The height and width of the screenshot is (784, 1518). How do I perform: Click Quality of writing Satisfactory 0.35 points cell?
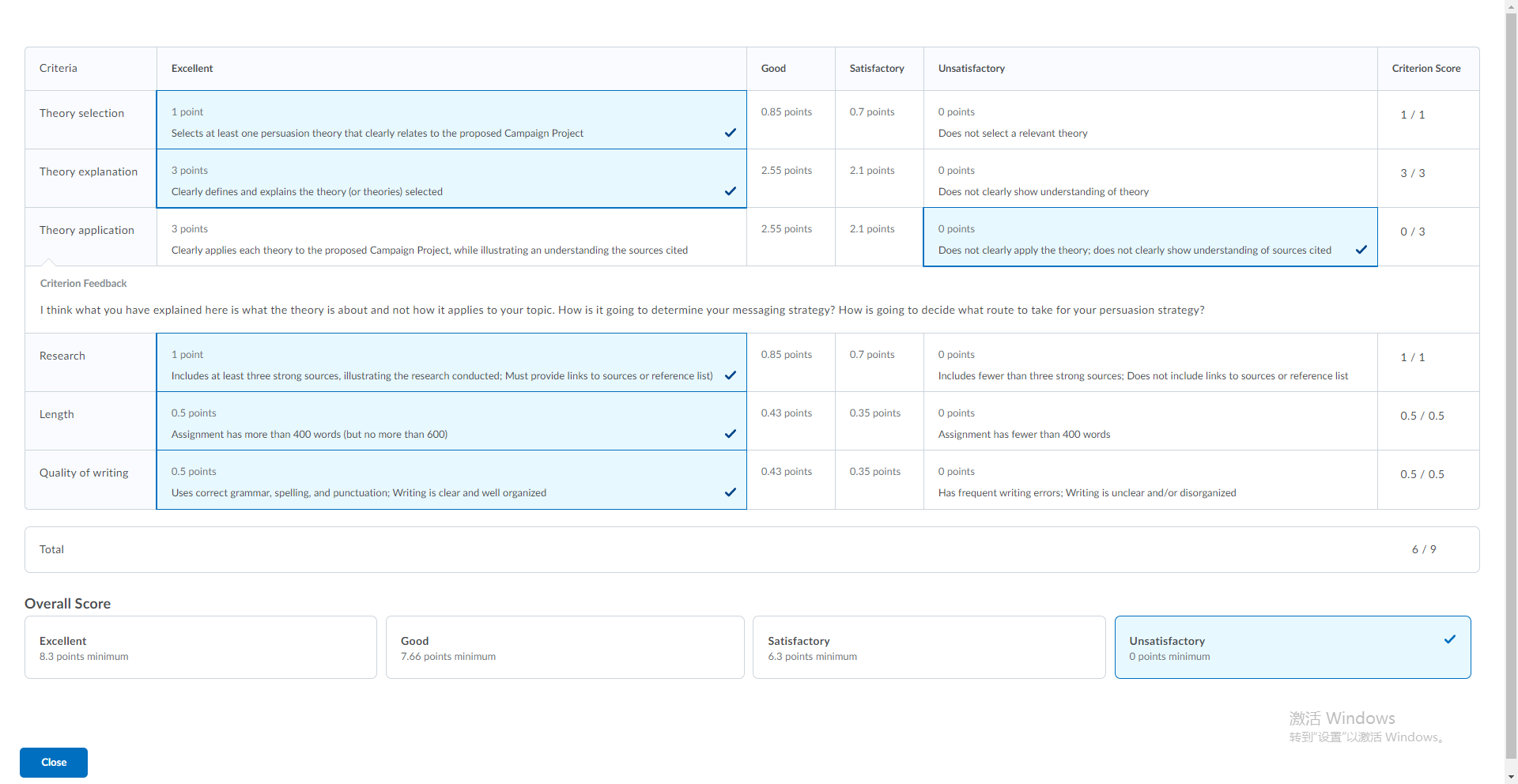click(x=879, y=480)
